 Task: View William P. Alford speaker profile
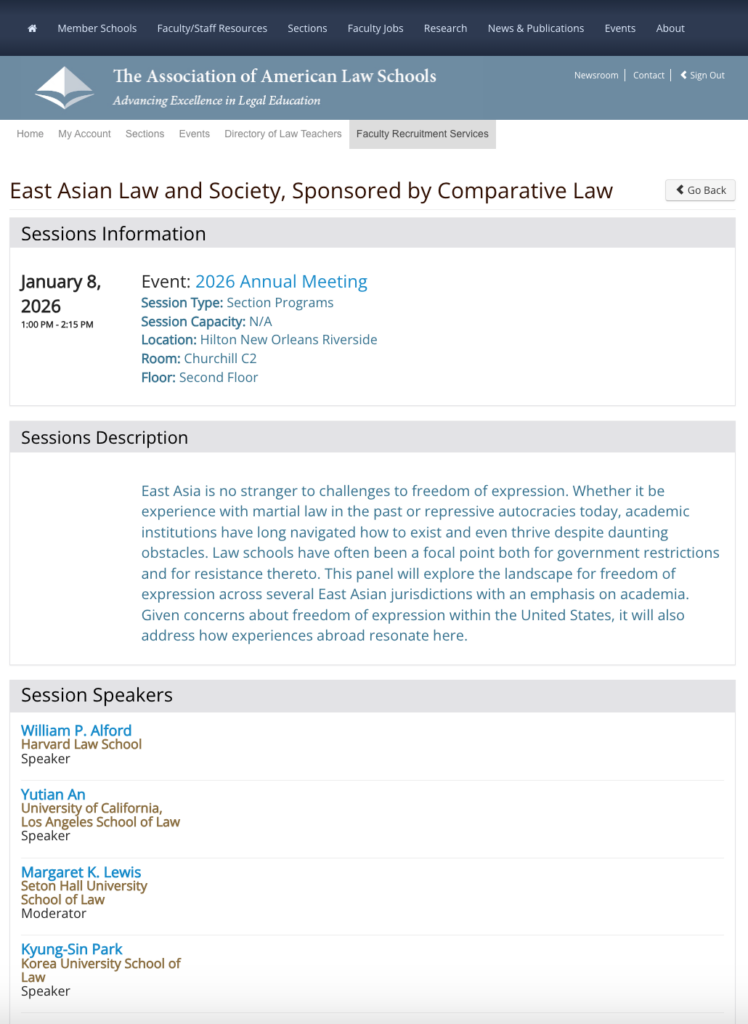pos(76,730)
